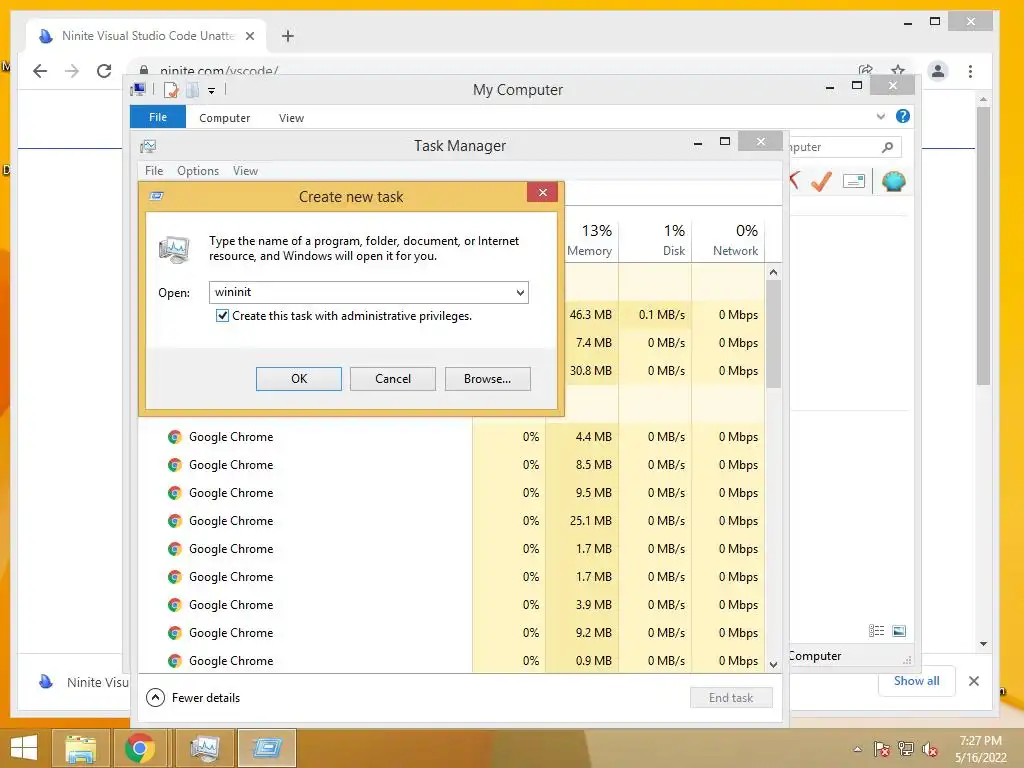
Task: Select Google Chrome process using 0.9 MB
Action: pos(451,661)
